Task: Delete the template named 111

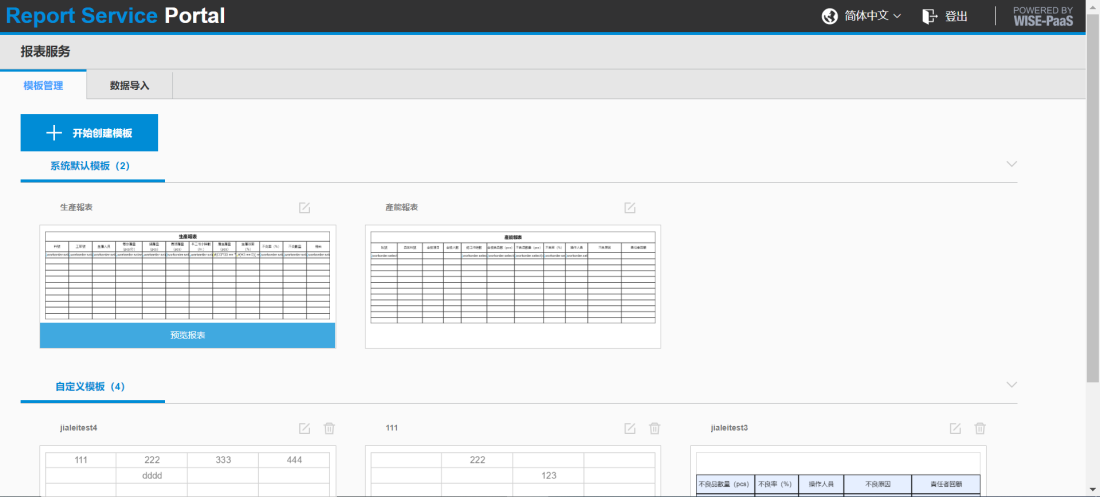Action: point(655,428)
